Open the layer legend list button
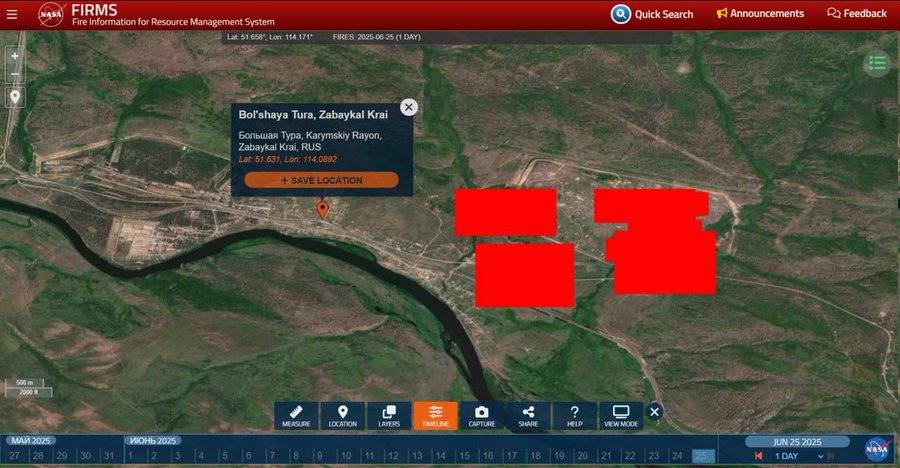Screen dimensions: 900x468 click(876, 63)
